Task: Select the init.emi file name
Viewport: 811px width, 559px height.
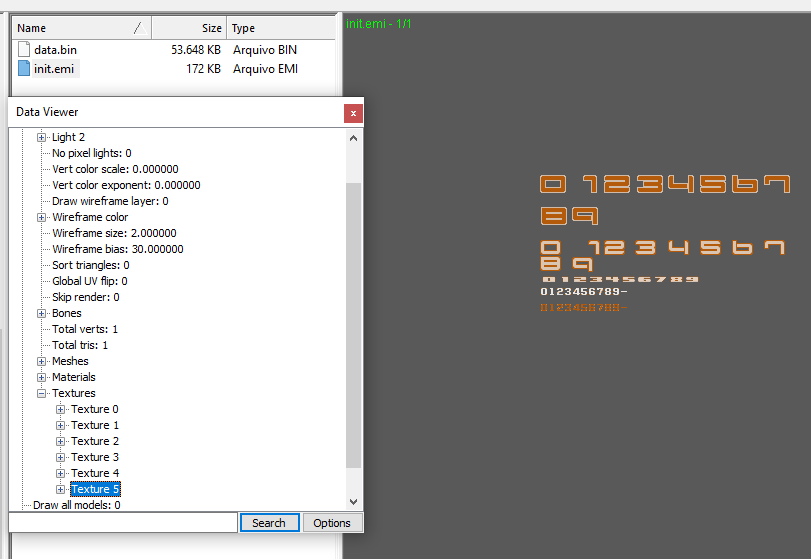Action: tap(54, 69)
